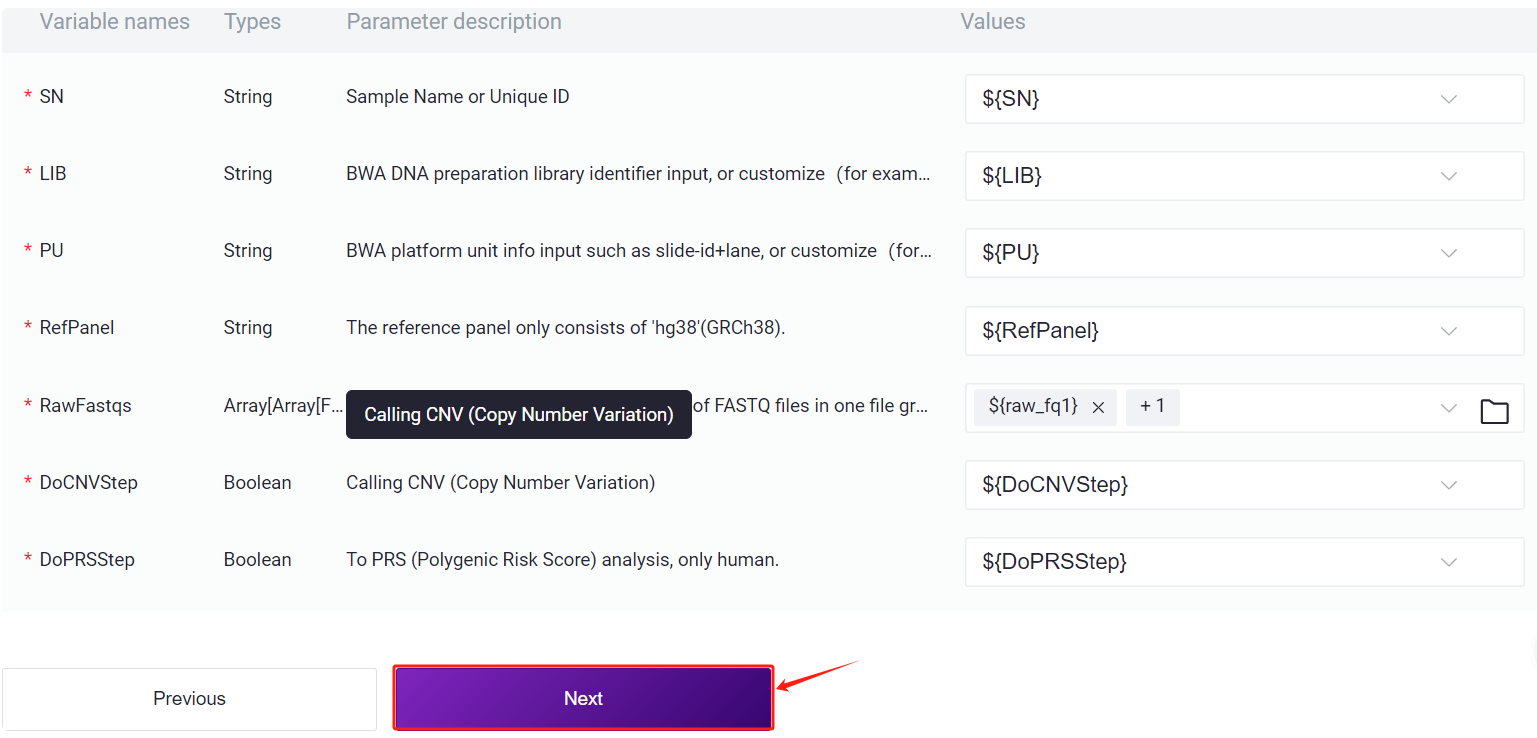The image size is (1537, 738).
Task: Select the ${raw_fq1} tag label
Action: (x=1033, y=406)
